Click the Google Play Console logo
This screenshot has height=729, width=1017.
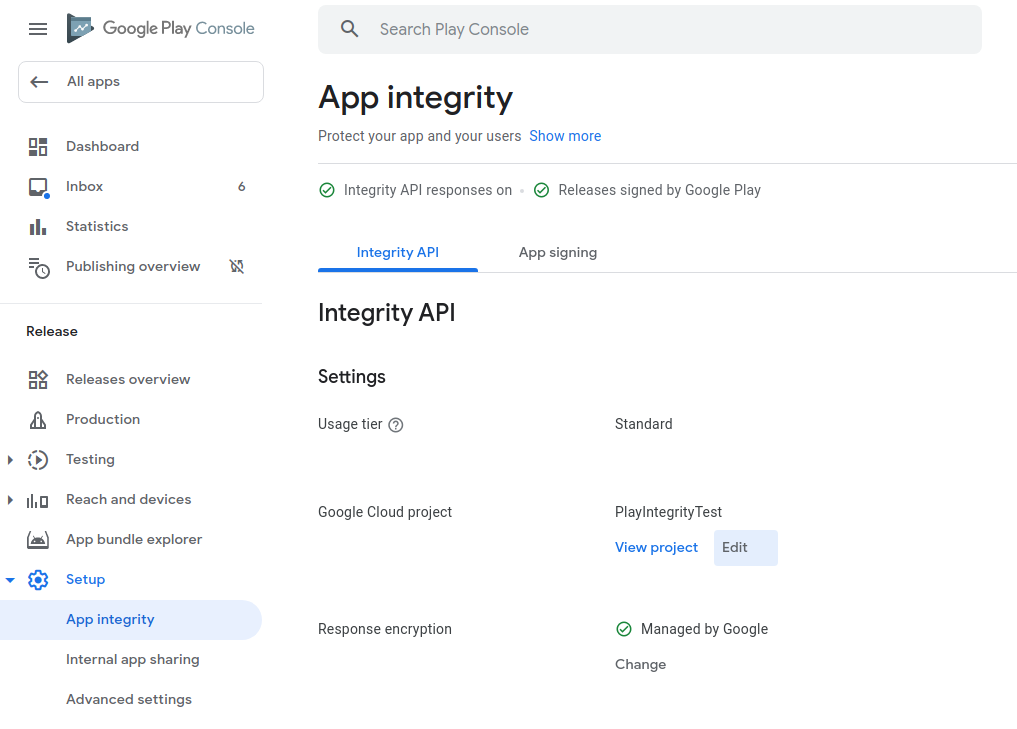click(160, 29)
